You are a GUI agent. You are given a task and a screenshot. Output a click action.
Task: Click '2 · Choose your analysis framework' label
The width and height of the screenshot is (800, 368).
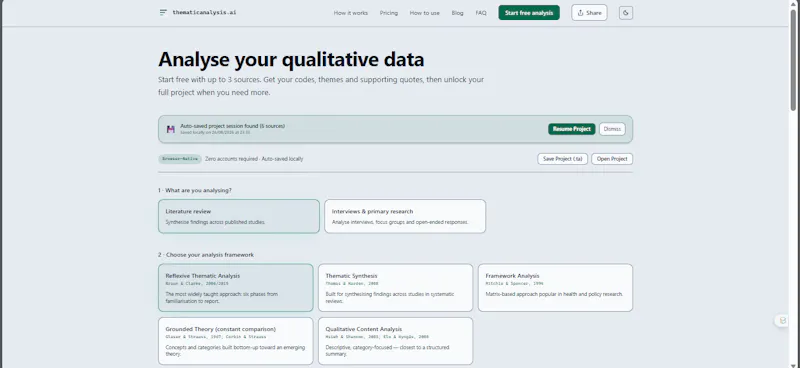(206, 255)
